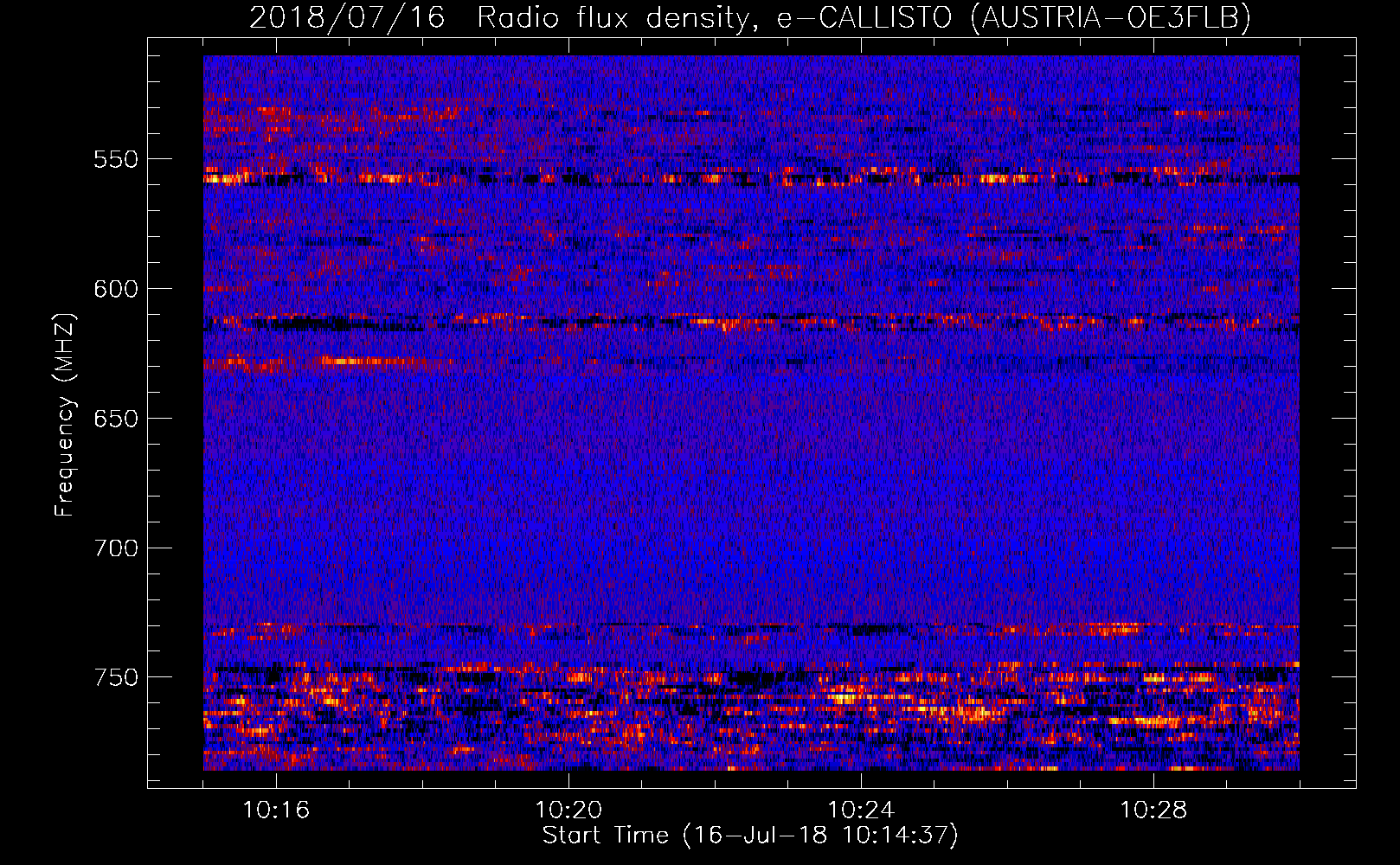Viewport: 1400px width, 865px height.
Task: Click the Frequency (MHZ) axis title
Action: coord(65,415)
